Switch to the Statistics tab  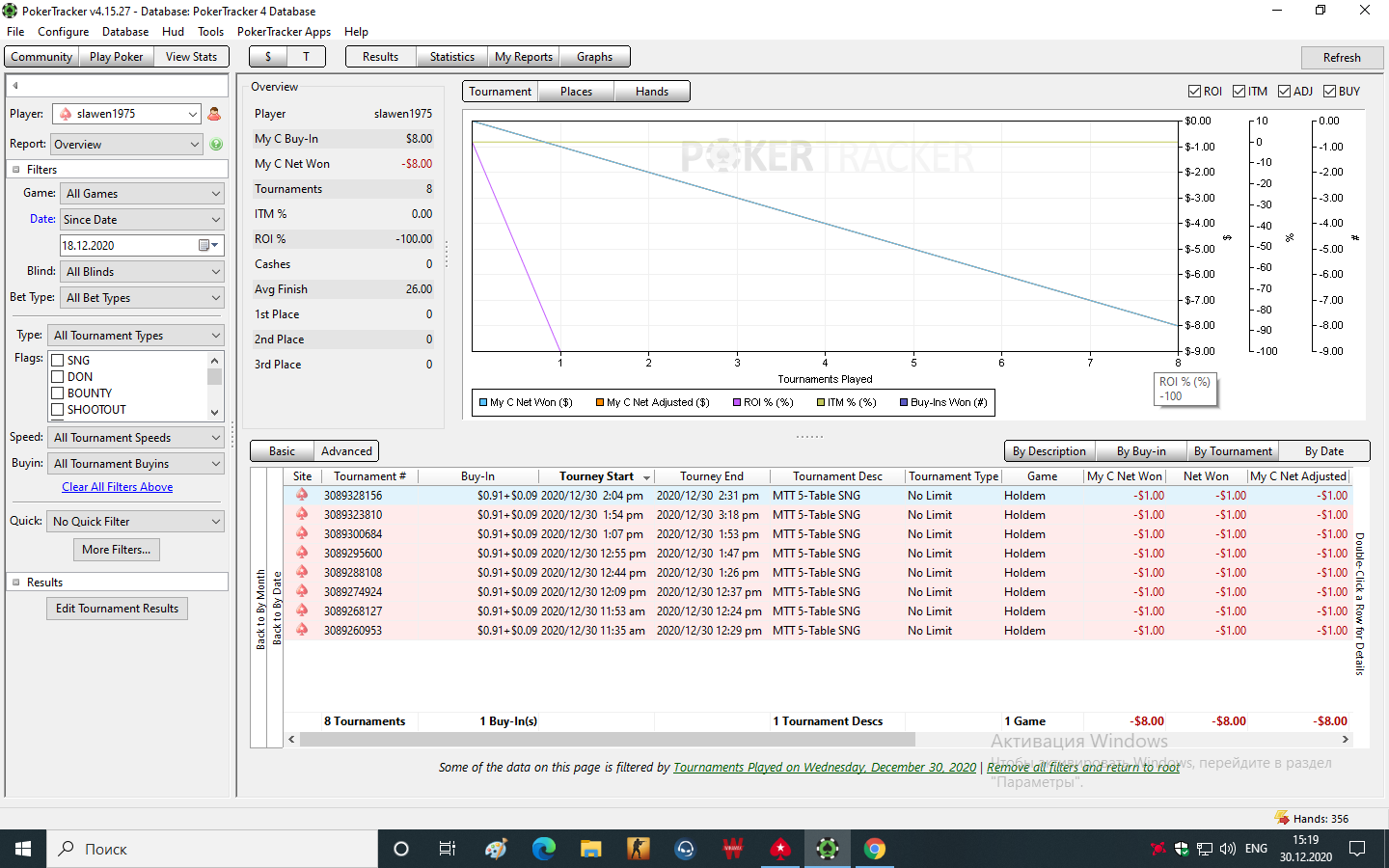coord(451,57)
